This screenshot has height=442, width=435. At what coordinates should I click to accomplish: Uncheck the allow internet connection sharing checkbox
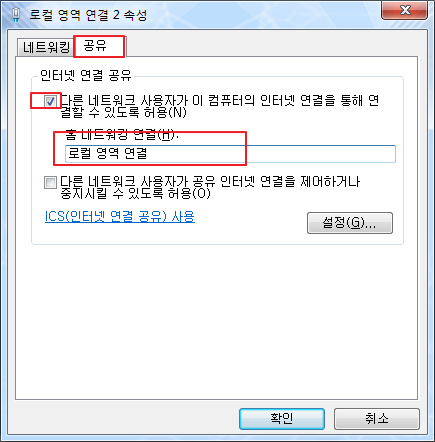pyautogui.click(x=50, y=101)
